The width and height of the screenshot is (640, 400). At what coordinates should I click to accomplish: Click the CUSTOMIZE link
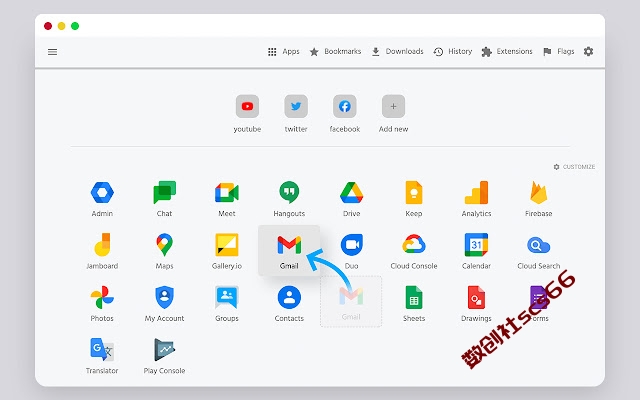click(574, 167)
